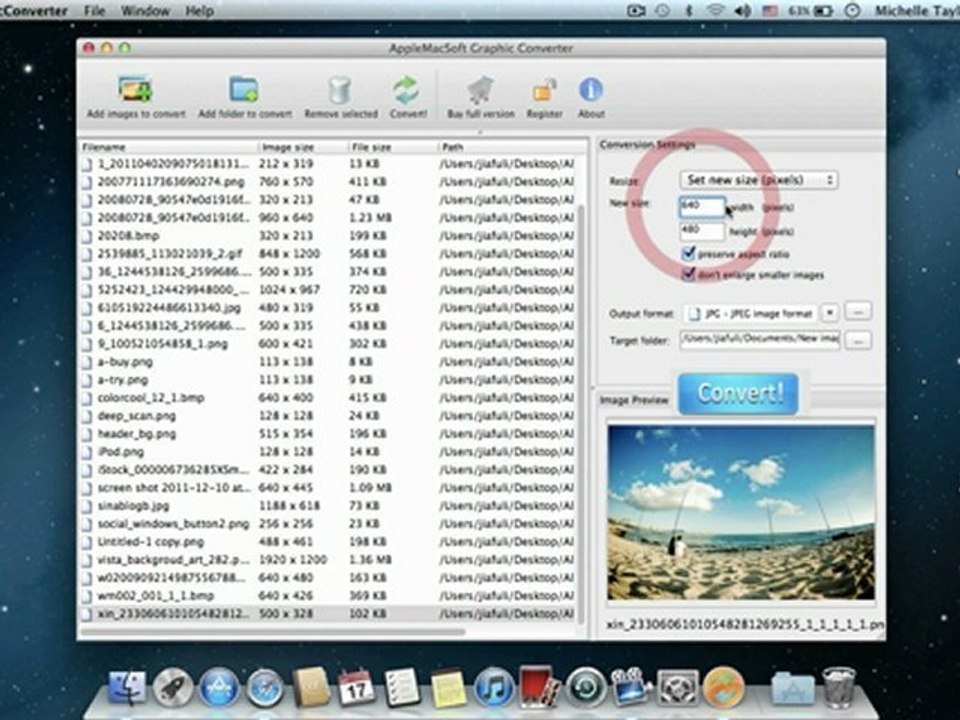Select file 253988​5_113021039_2.gif
The height and width of the screenshot is (720, 960).
pyautogui.click(x=328, y=253)
